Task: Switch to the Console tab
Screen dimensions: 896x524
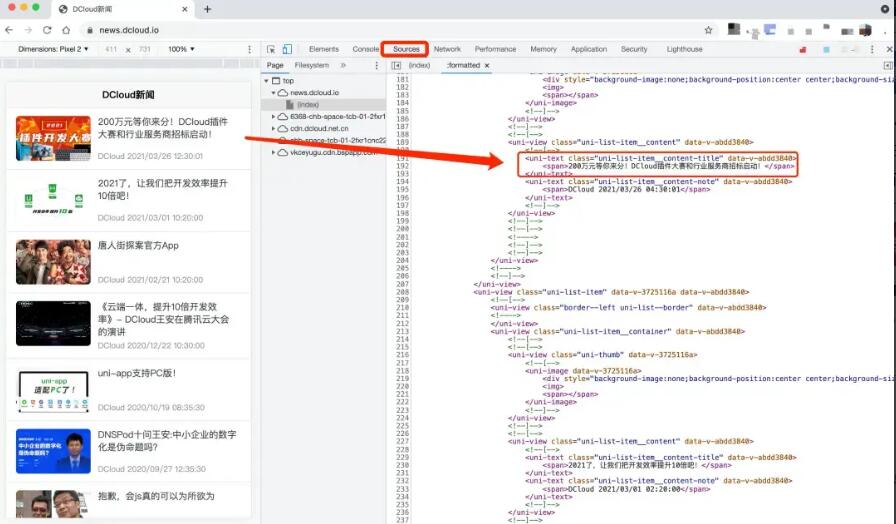Action: (365, 49)
